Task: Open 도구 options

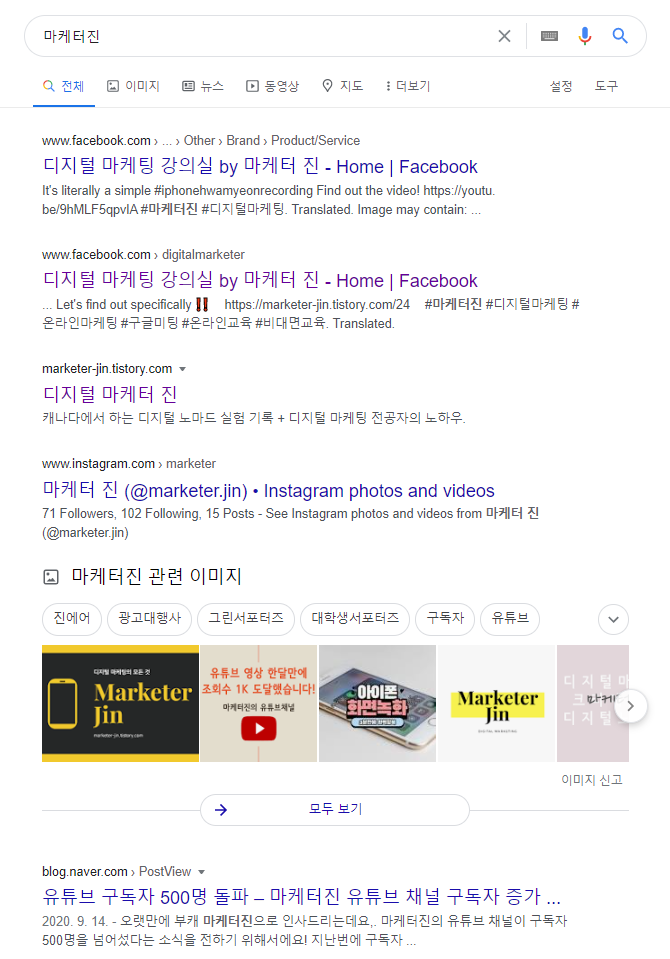Action: tap(606, 86)
